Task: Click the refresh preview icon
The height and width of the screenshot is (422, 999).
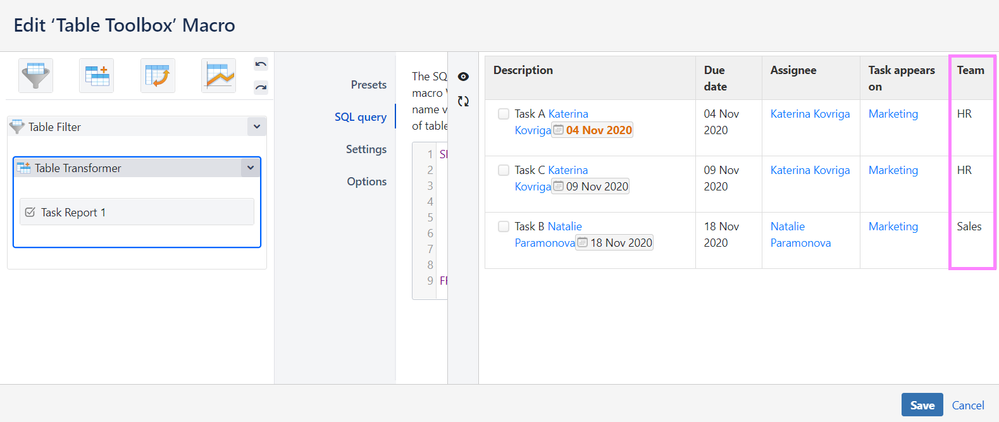Action: 463,101
